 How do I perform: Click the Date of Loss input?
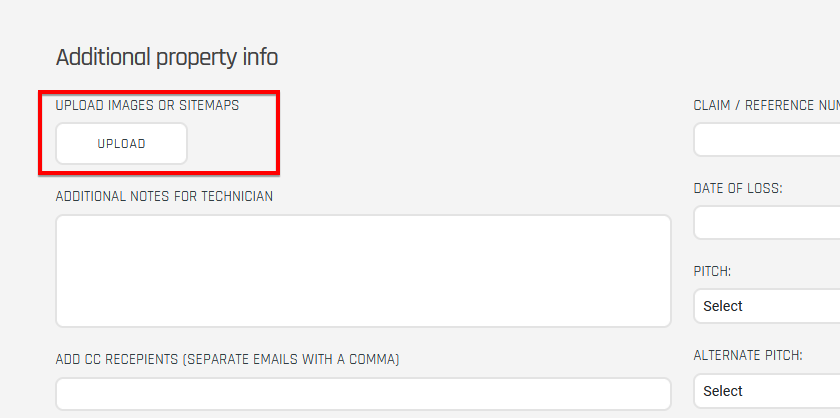click(x=767, y=222)
